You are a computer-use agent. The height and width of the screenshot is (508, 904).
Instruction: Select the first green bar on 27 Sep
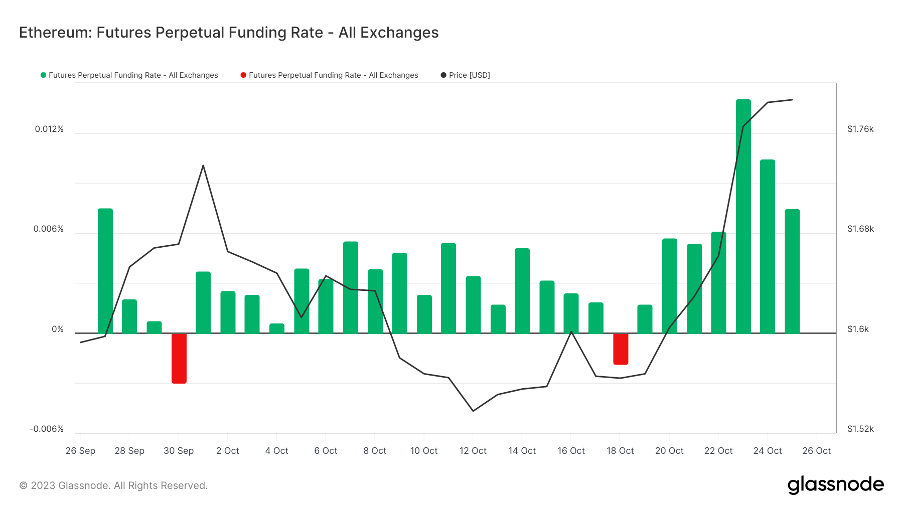click(x=105, y=270)
